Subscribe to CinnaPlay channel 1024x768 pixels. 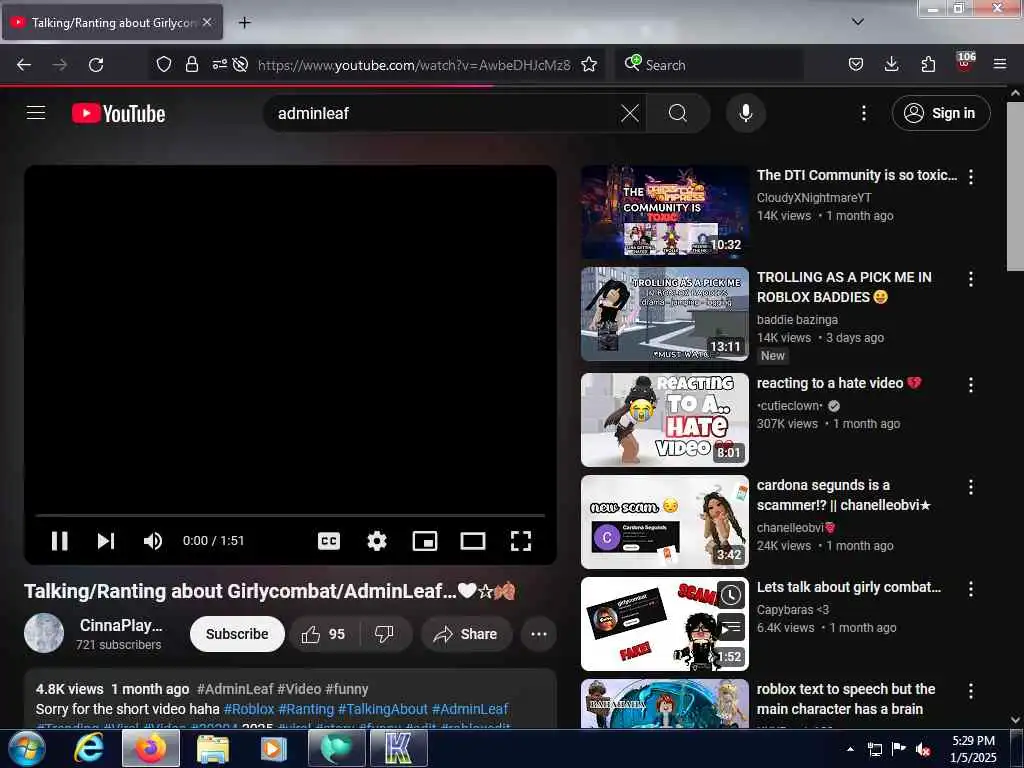point(237,634)
